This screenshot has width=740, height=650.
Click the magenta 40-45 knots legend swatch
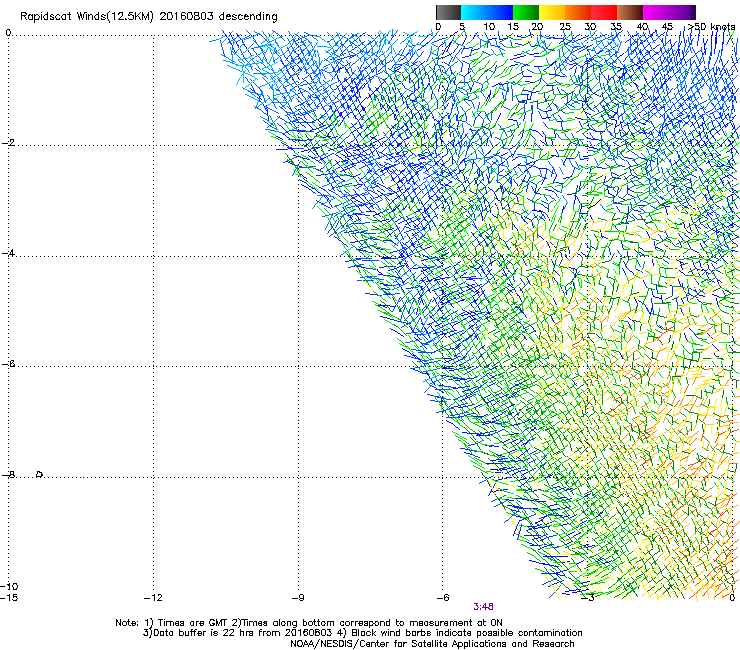coord(656,12)
